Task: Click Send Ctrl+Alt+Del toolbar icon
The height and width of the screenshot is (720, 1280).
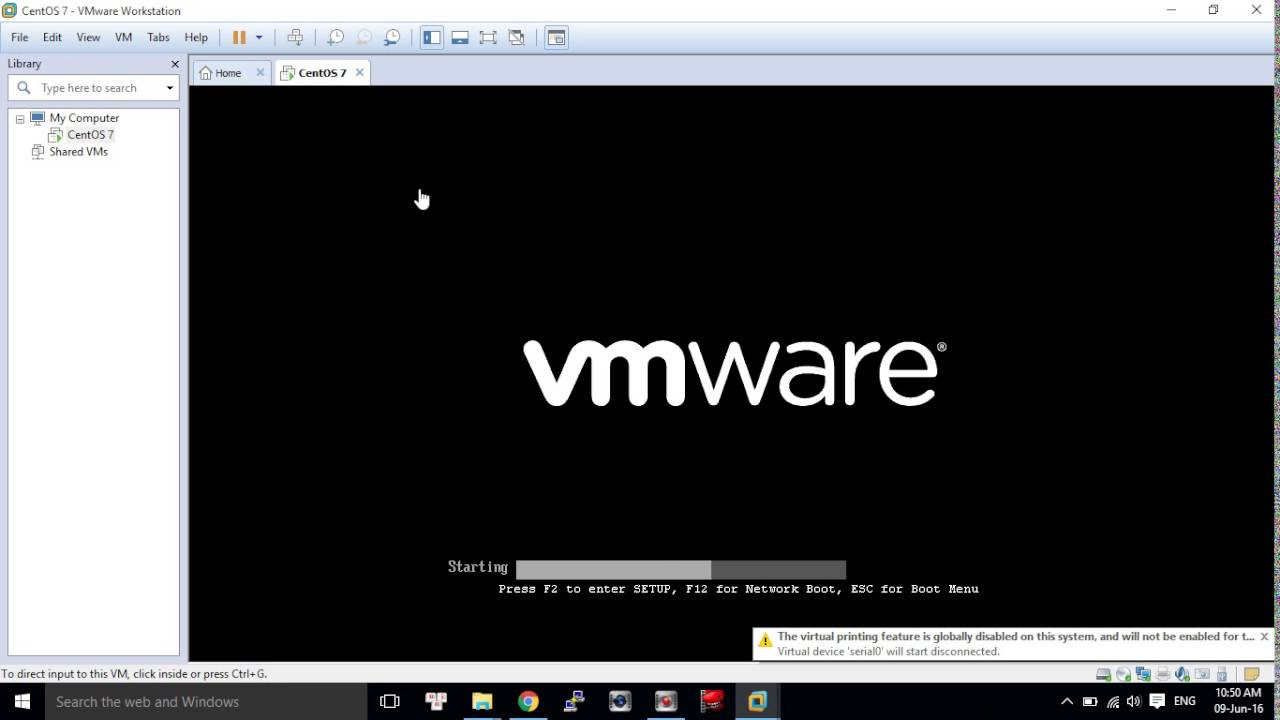Action: click(x=295, y=37)
